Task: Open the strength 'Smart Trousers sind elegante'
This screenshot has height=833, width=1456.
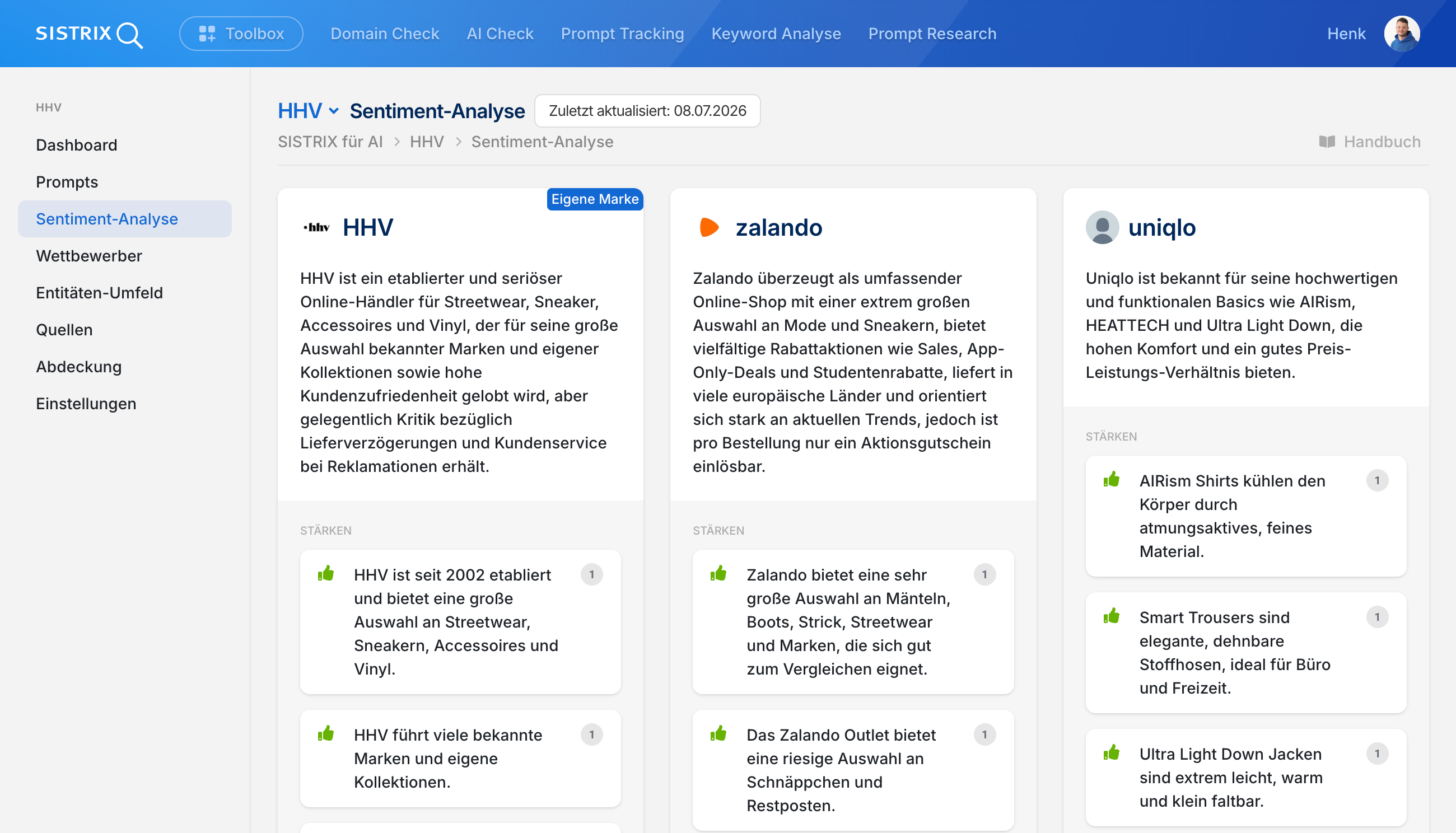Action: 1245,653
